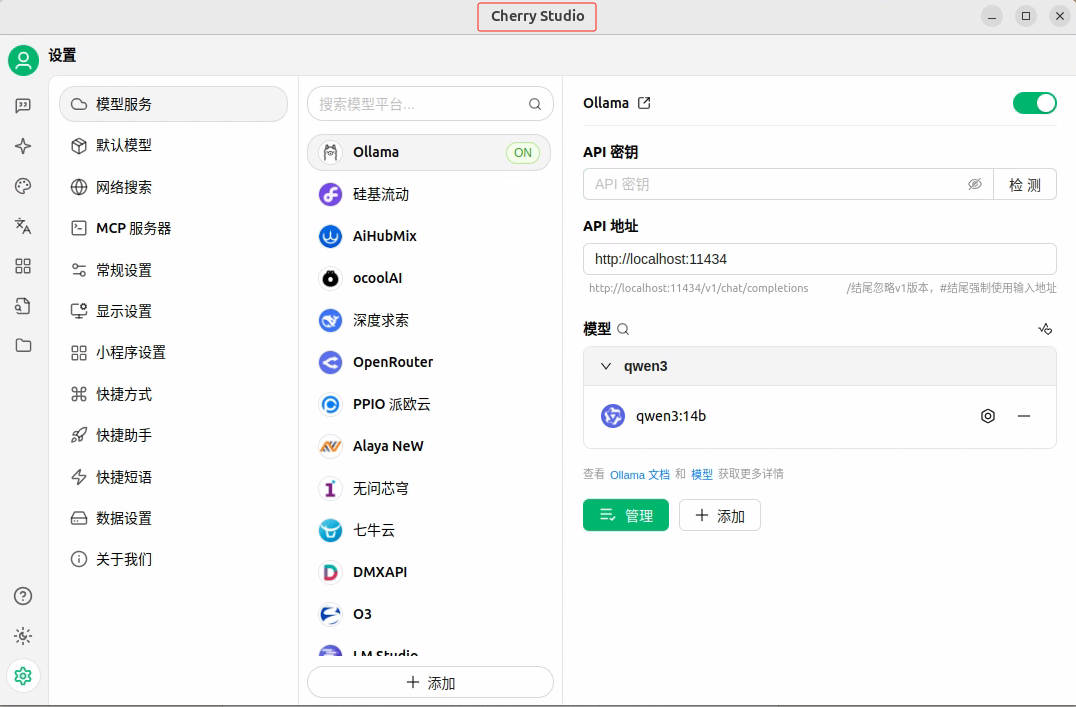Open 默认模型 settings section
The height and width of the screenshot is (707, 1076).
174,146
